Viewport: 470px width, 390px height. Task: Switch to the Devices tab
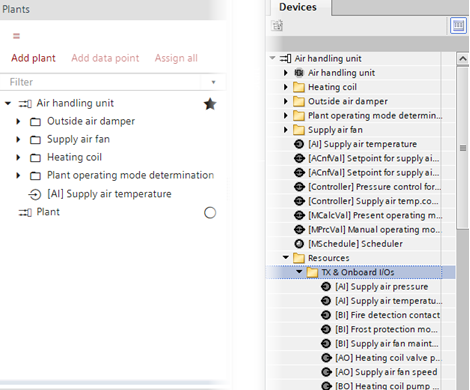298,7
